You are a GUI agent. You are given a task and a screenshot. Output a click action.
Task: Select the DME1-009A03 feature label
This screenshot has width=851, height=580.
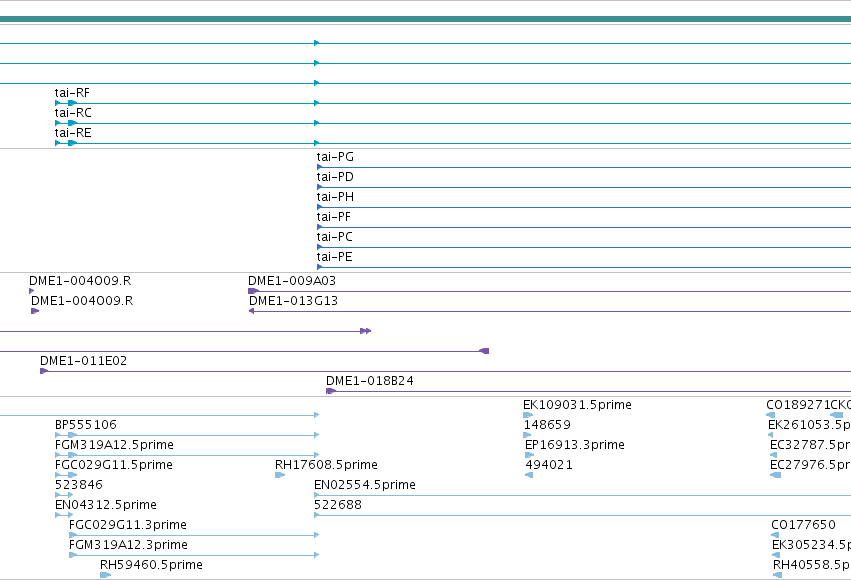click(292, 281)
